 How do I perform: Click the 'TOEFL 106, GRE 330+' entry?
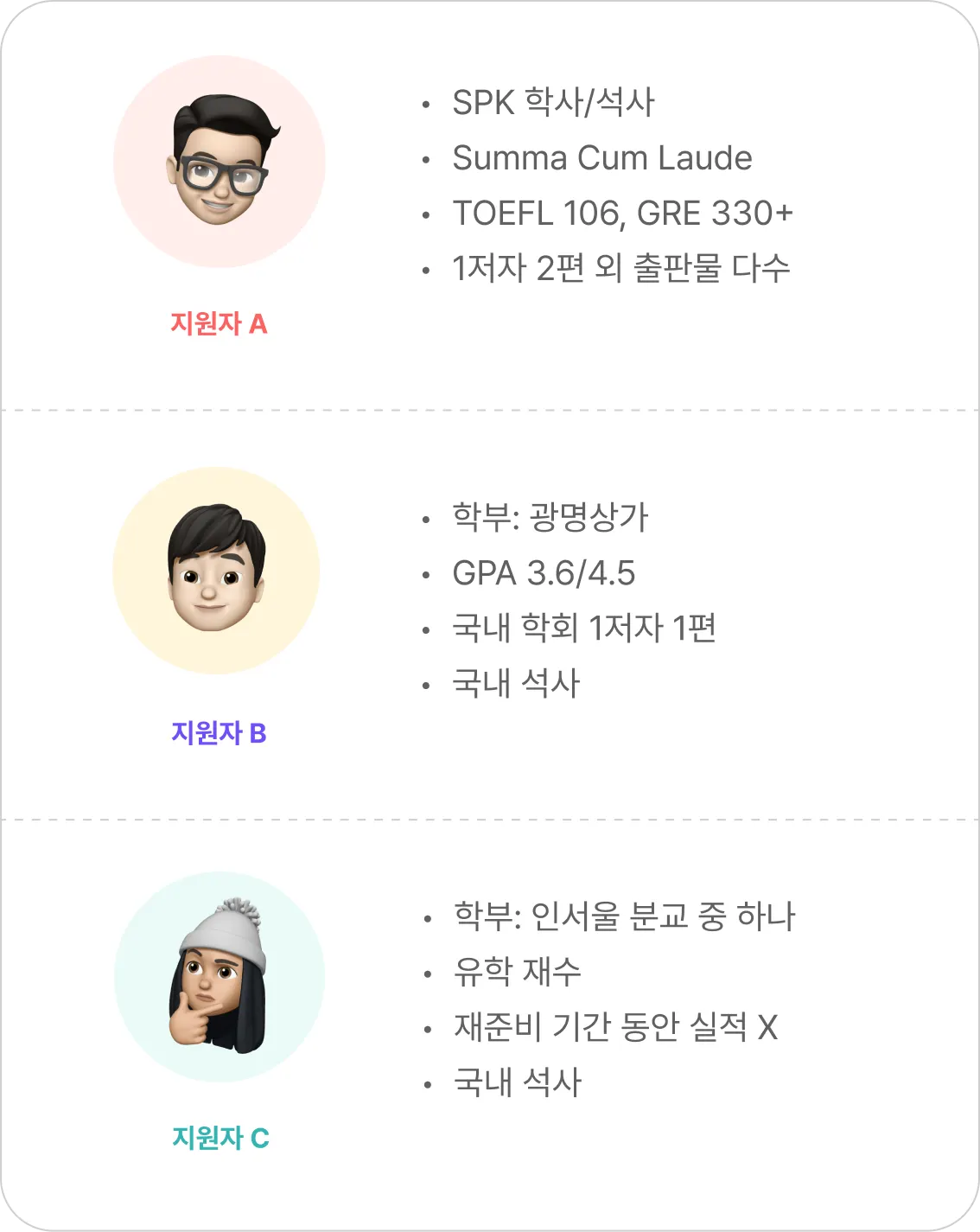(622, 214)
